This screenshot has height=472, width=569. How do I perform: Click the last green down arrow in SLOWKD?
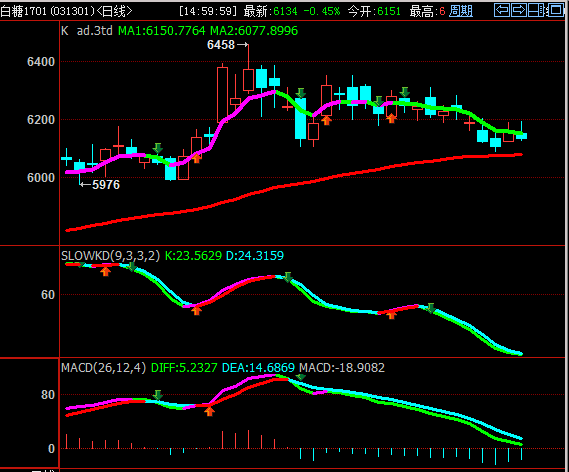coord(430,308)
